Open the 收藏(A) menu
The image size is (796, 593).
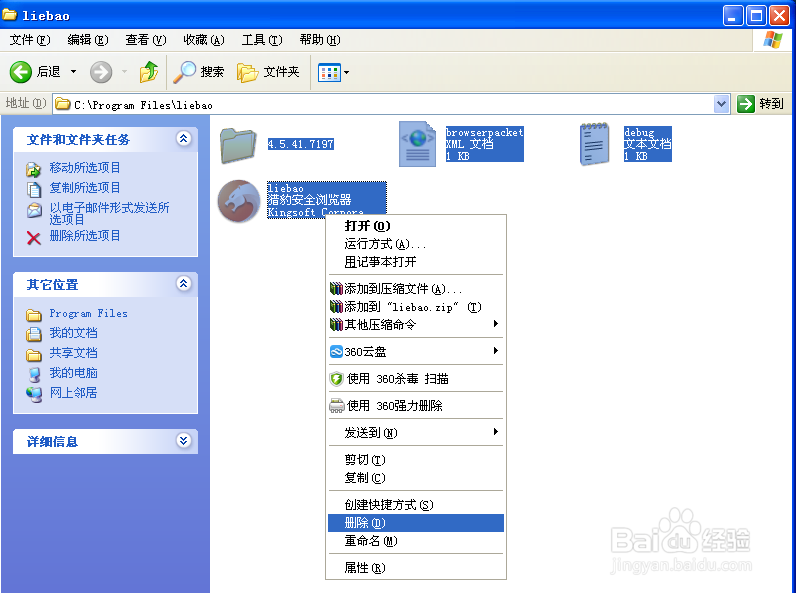coord(204,40)
